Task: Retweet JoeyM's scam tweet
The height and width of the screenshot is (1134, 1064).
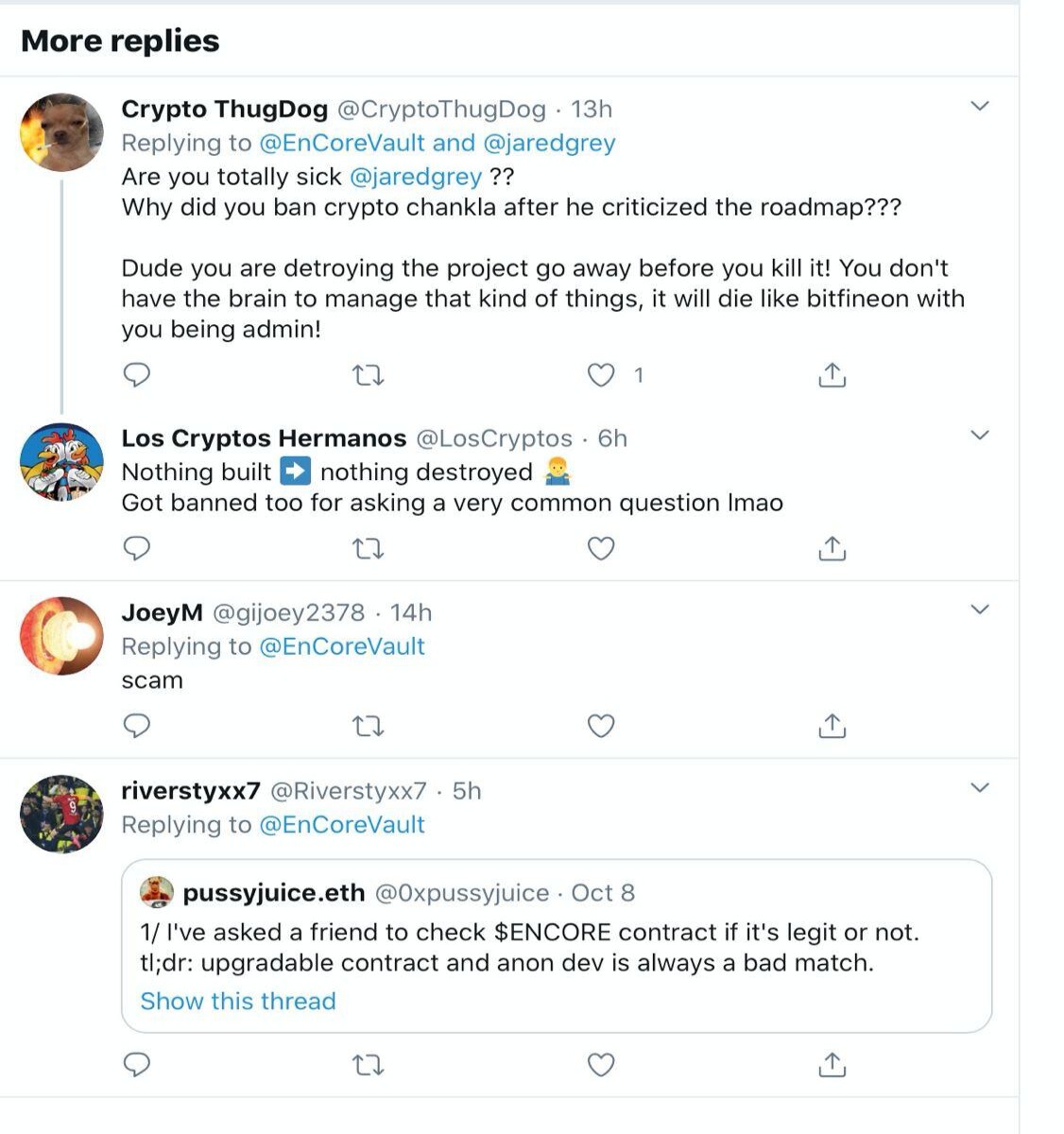Action: (368, 727)
